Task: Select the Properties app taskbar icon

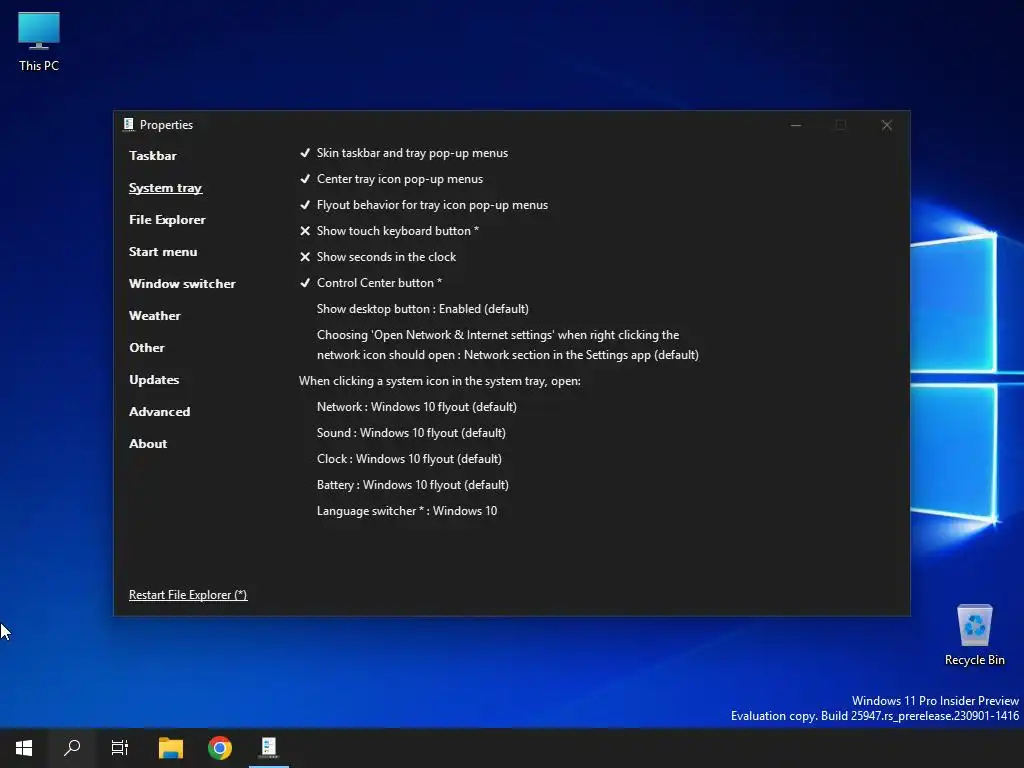Action: (269, 747)
